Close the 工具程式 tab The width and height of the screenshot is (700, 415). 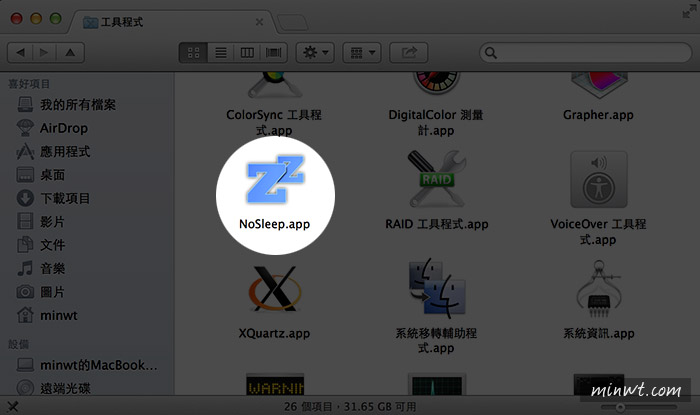(x=259, y=22)
